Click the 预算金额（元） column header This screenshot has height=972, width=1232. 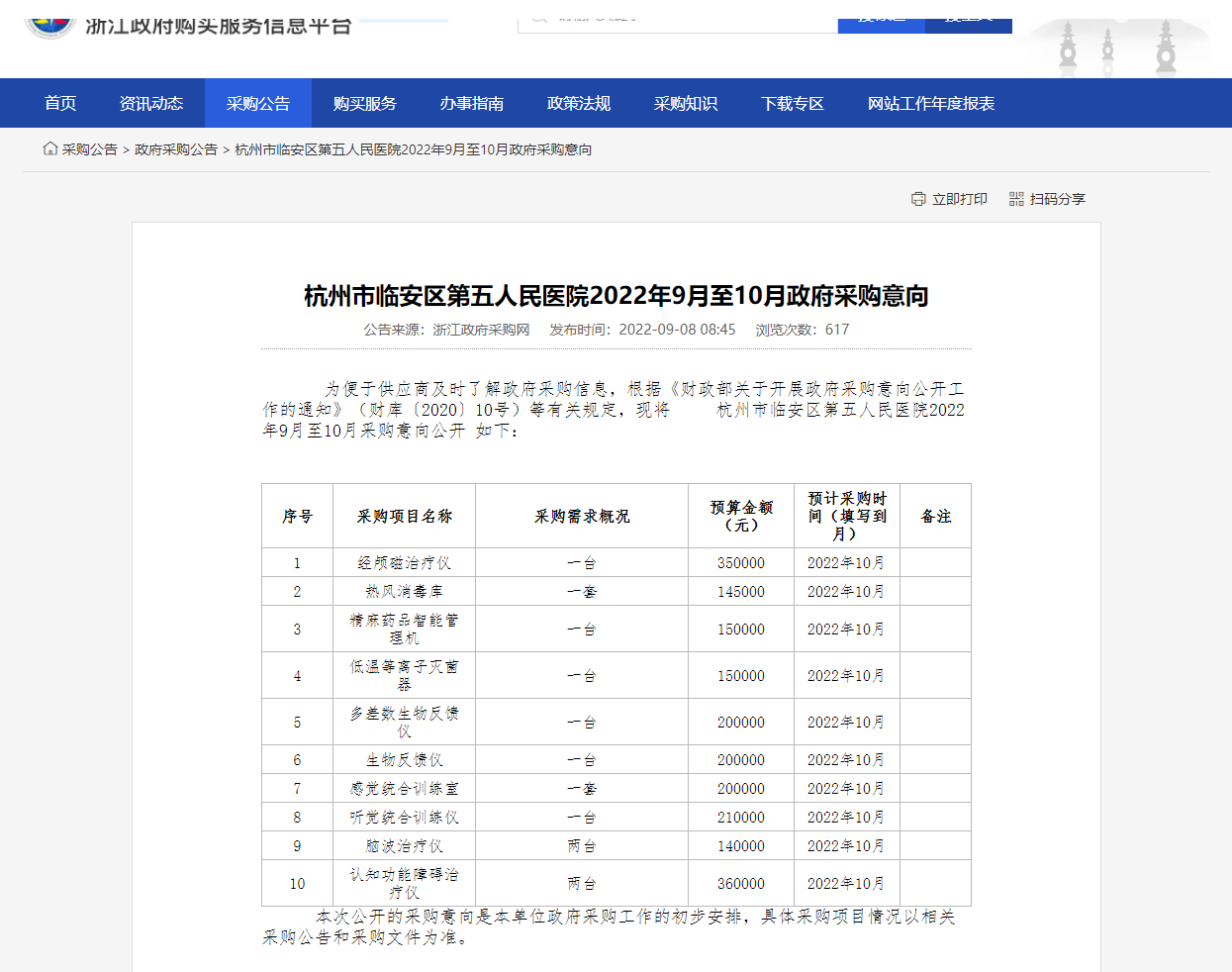tap(741, 516)
